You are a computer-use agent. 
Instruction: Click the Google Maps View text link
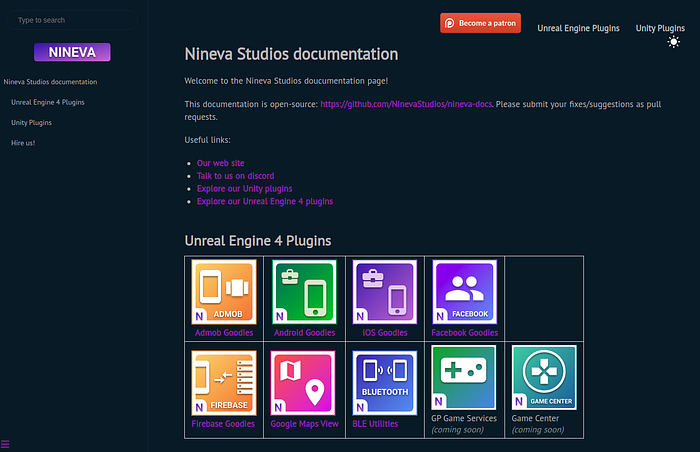[304, 424]
